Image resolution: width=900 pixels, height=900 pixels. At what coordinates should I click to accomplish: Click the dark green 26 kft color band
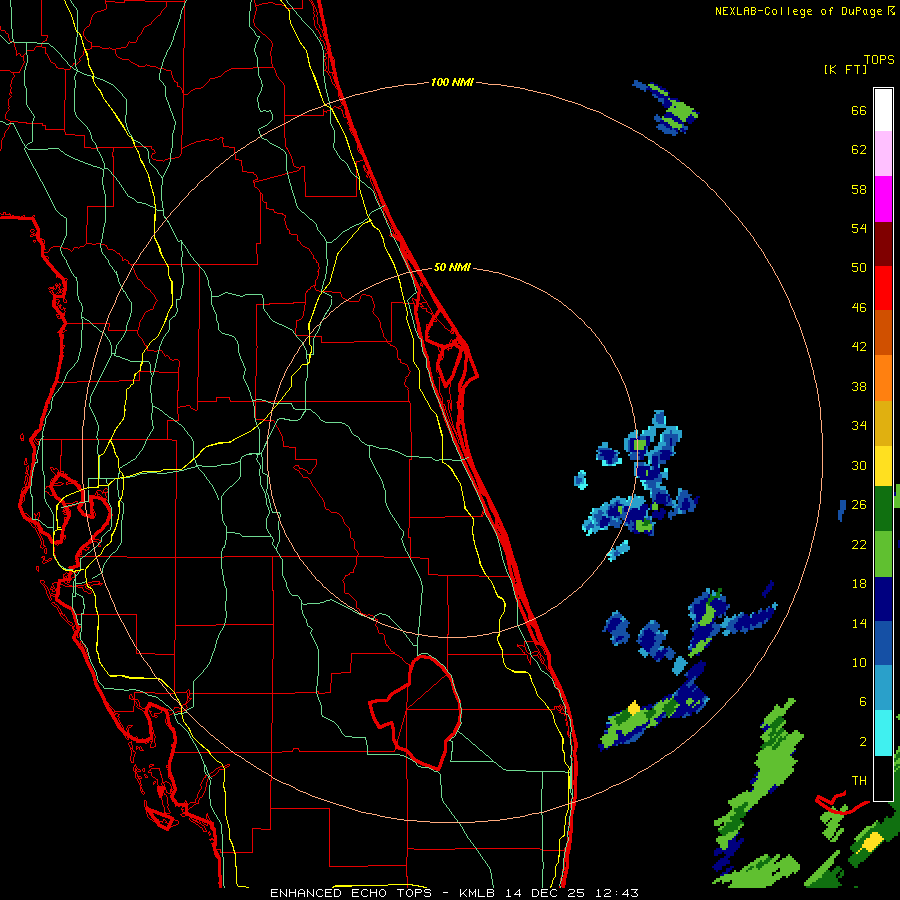883,509
